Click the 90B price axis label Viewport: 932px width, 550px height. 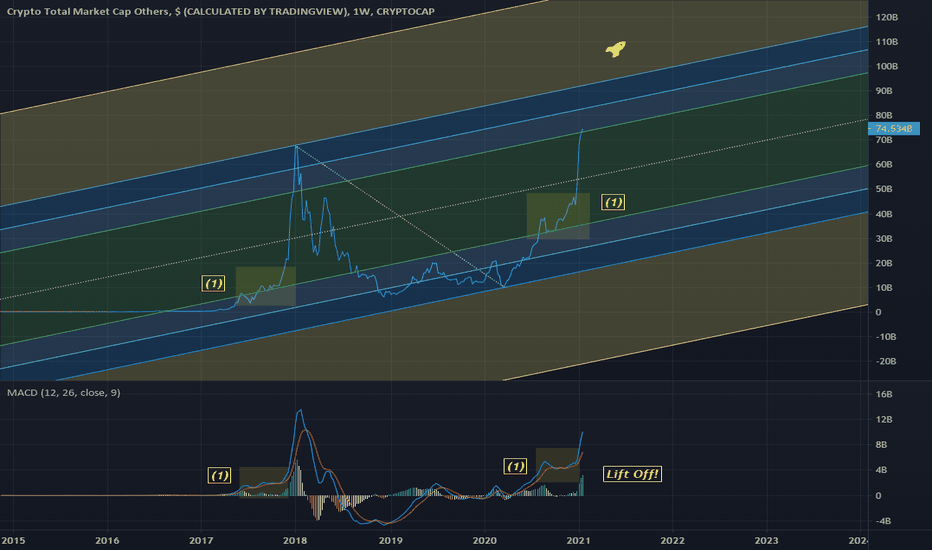click(x=884, y=90)
